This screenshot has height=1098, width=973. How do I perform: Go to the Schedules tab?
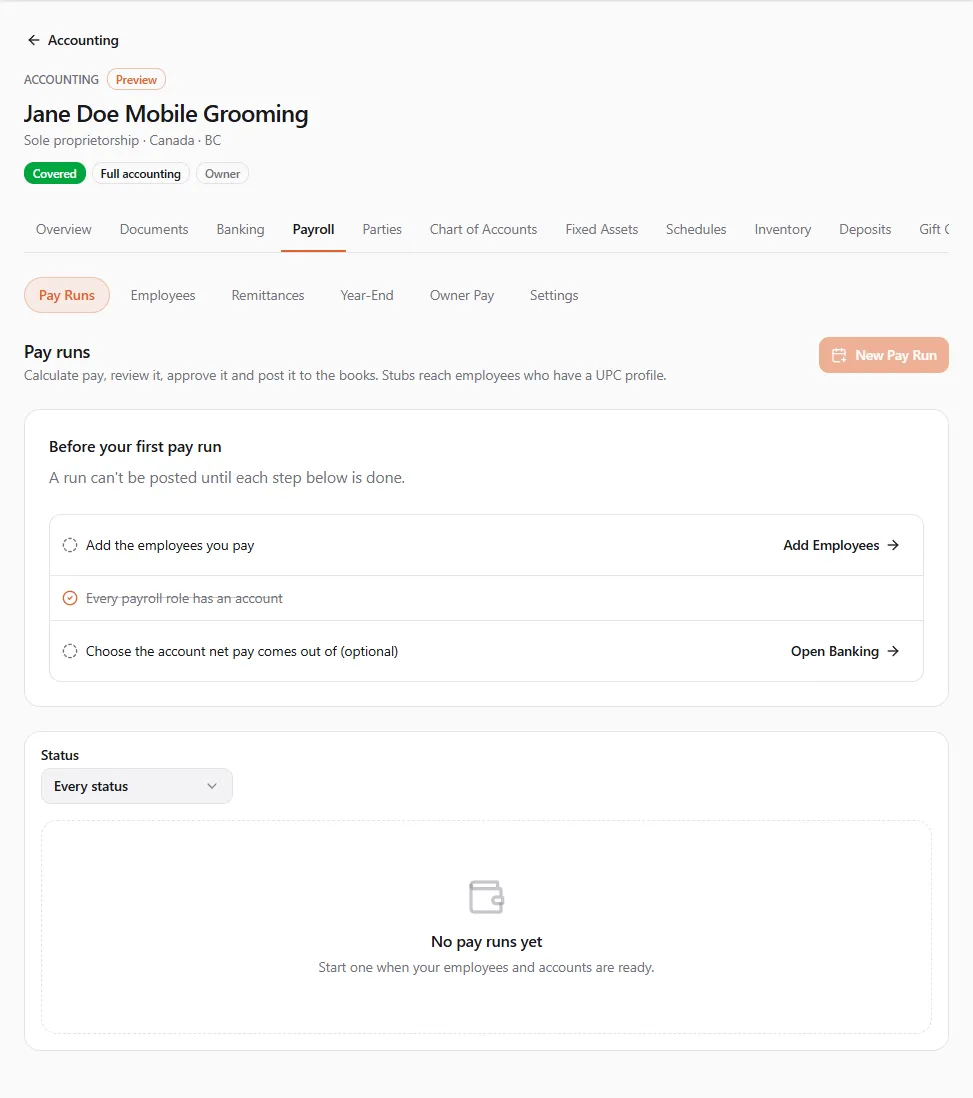pyautogui.click(x=696, y=230)
